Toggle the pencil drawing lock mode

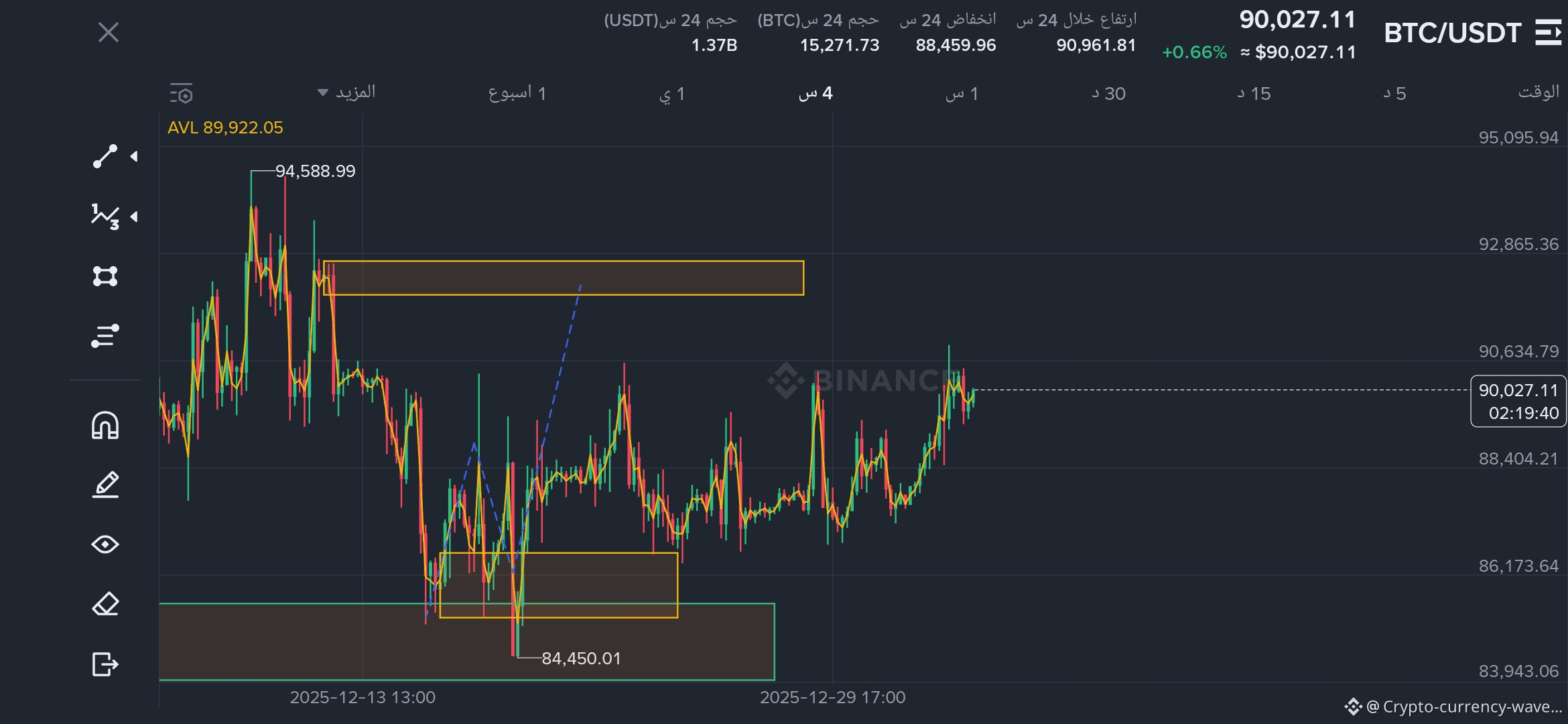(105, 485)
